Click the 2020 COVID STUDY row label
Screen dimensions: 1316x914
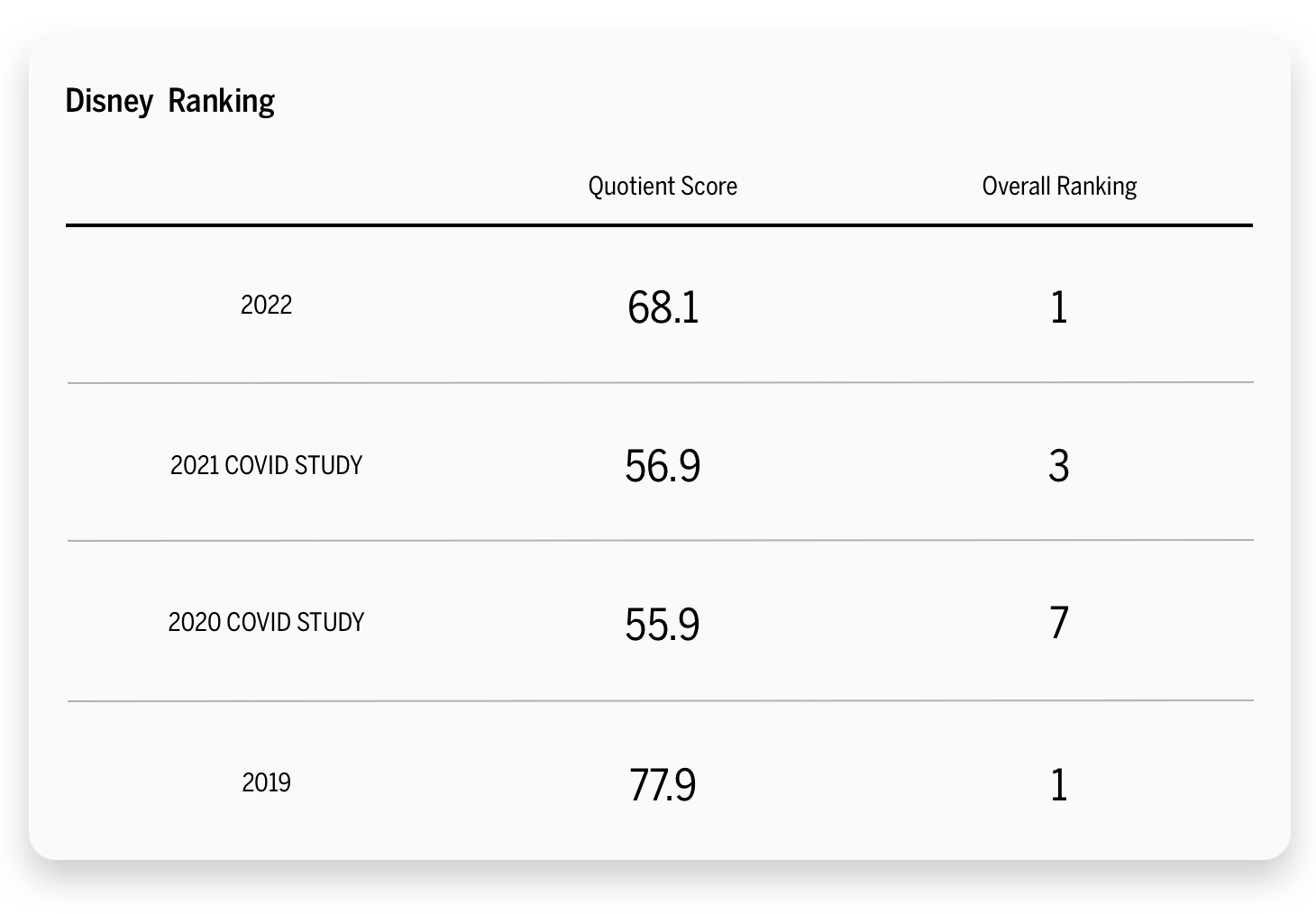[x=266, y=623]
